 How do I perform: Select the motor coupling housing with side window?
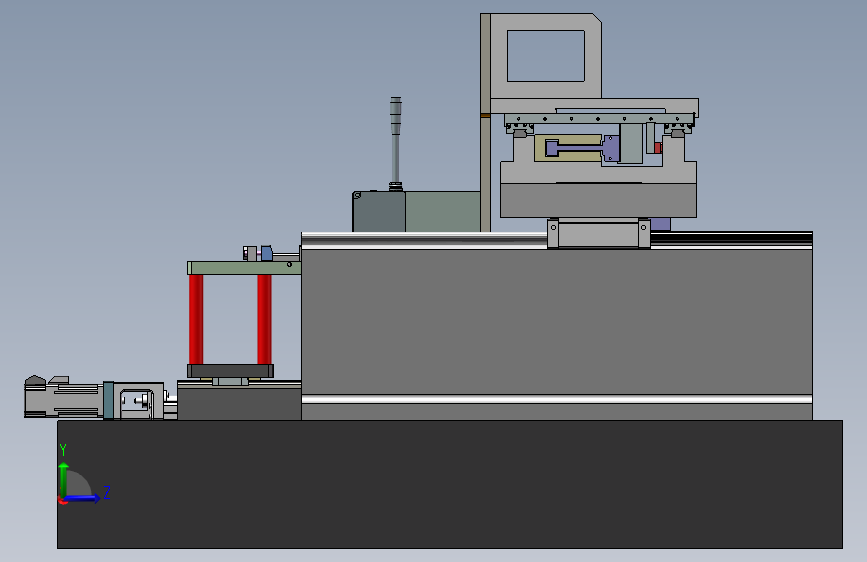click(138, 400)
